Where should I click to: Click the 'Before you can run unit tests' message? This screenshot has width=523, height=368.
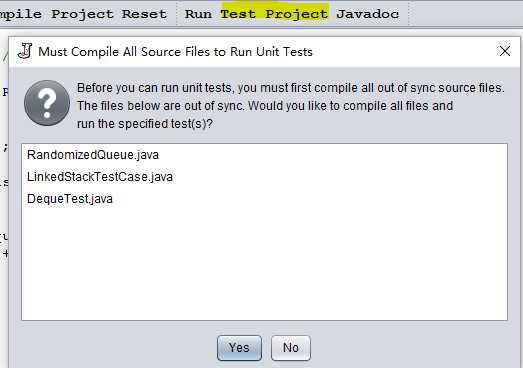pyautogui.click(x=290, y=88)
